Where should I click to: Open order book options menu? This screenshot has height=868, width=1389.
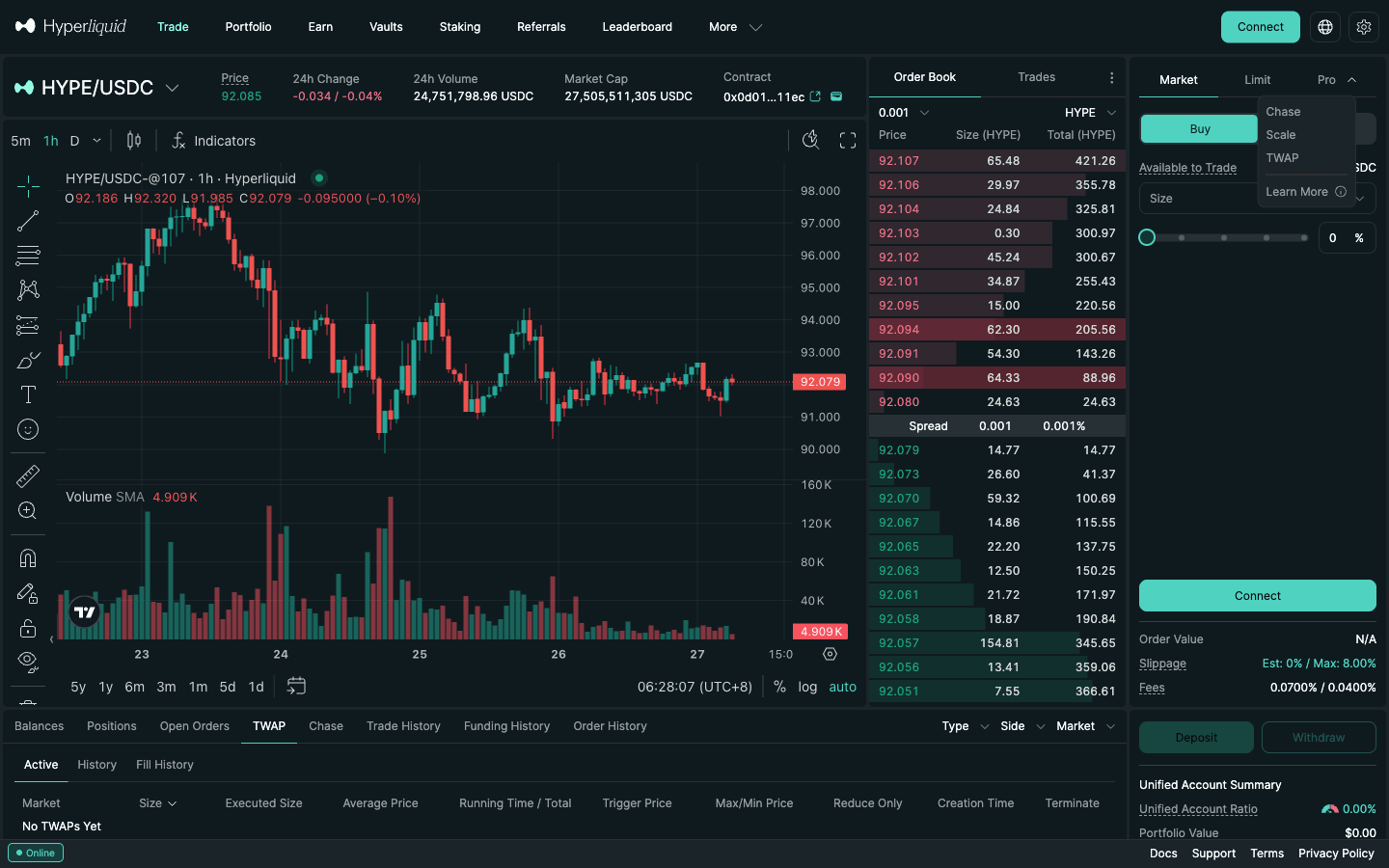(1111, 77)
